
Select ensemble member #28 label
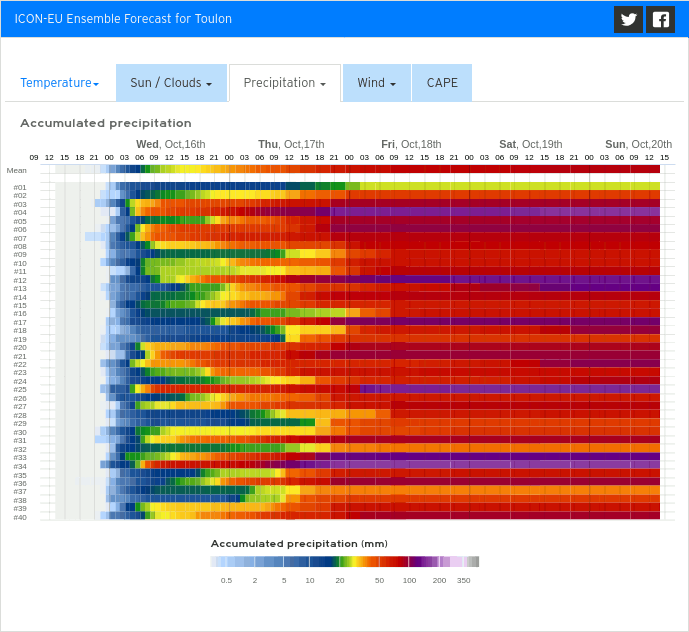coord(20,415)
